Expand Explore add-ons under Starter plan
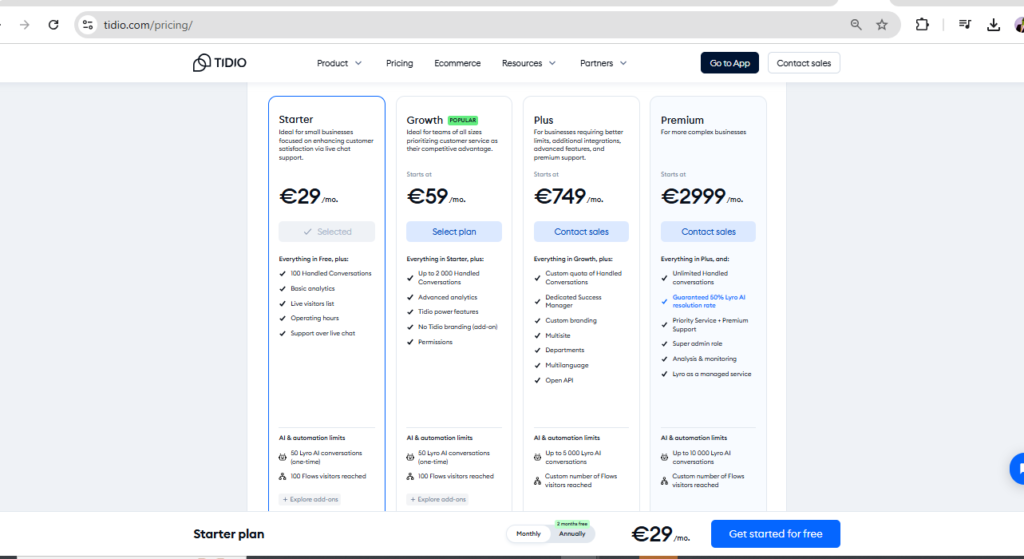 point(310,499)
